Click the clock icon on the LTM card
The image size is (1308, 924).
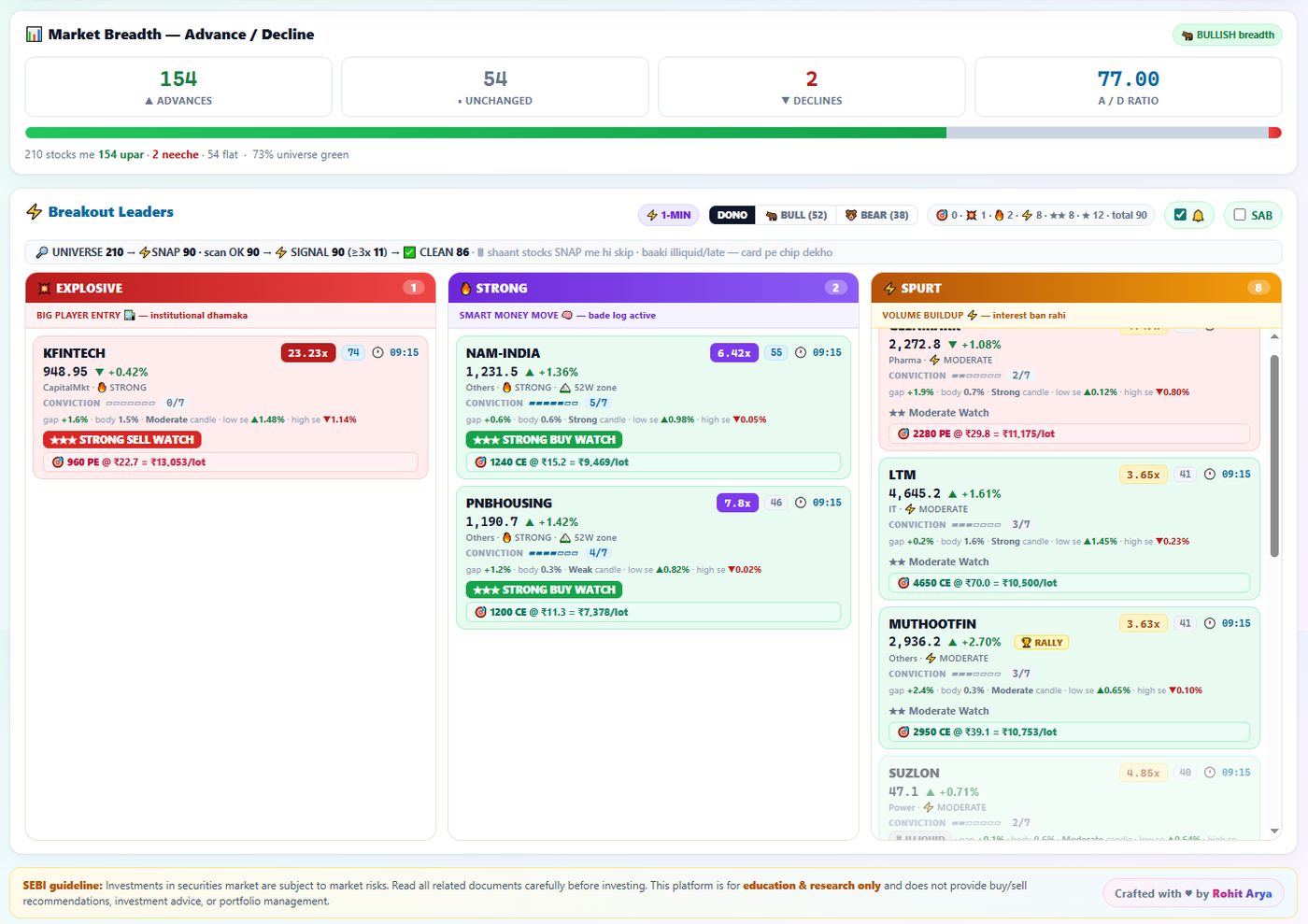(x=1210, y=474)
